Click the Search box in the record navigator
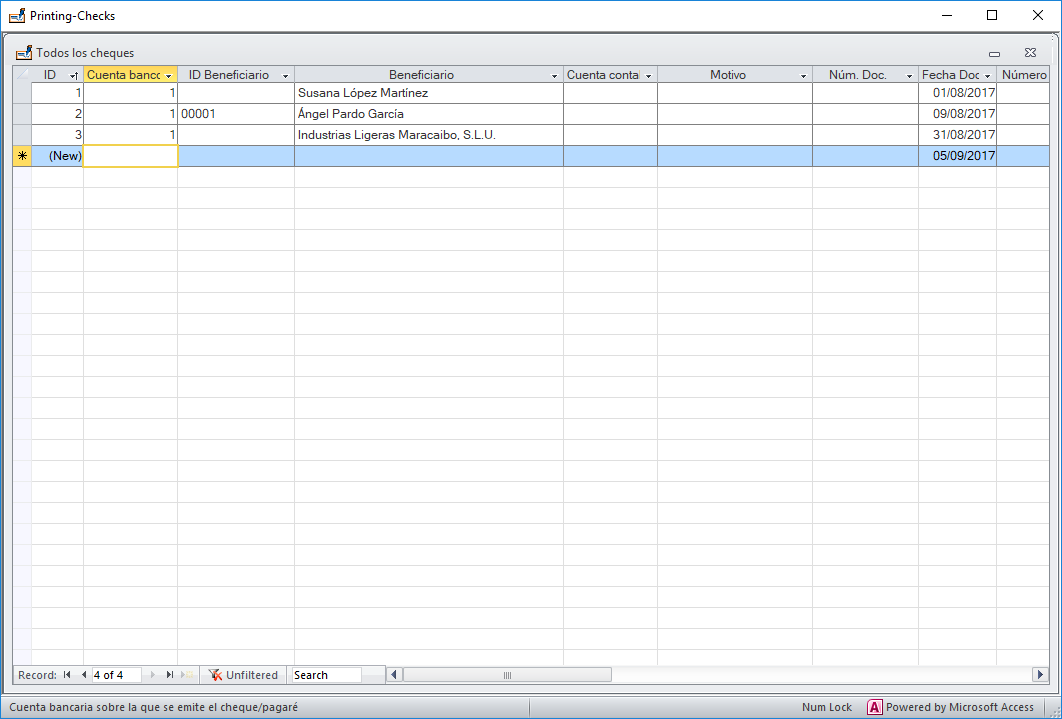The image size is (1062, 719). [326, 675]
